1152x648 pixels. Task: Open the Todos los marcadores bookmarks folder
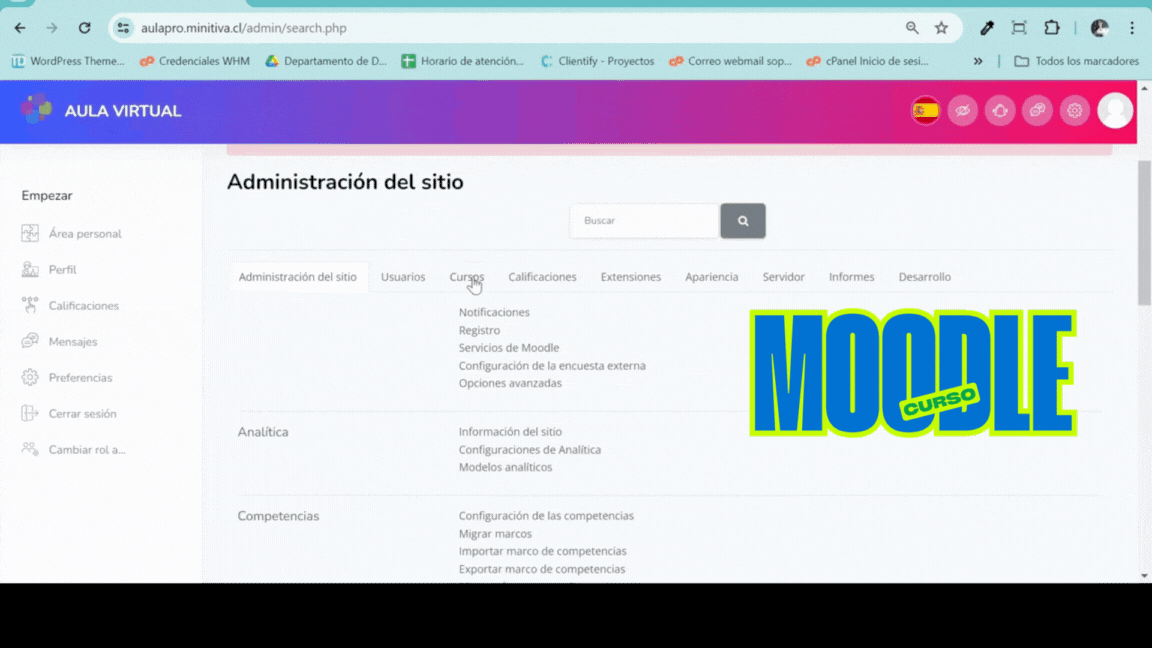click(x=1076, y=61)
